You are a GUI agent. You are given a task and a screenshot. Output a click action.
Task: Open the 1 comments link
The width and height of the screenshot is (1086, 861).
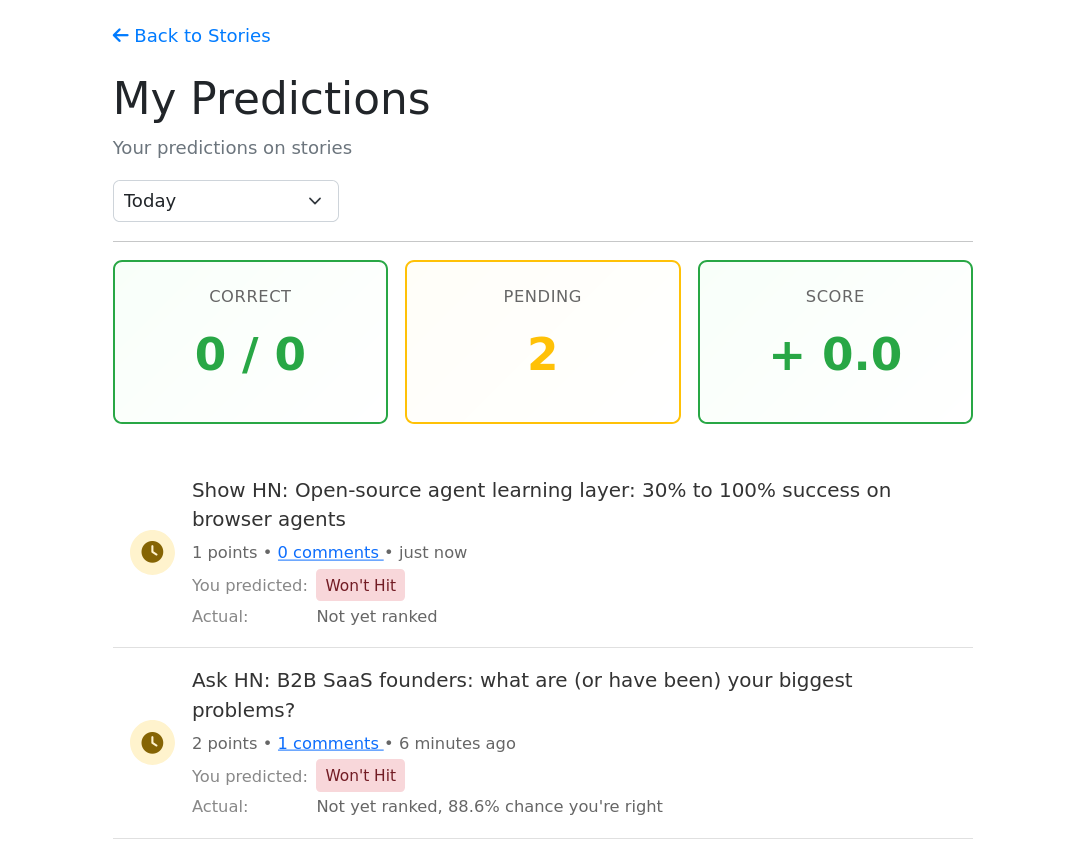coord(328,743)
